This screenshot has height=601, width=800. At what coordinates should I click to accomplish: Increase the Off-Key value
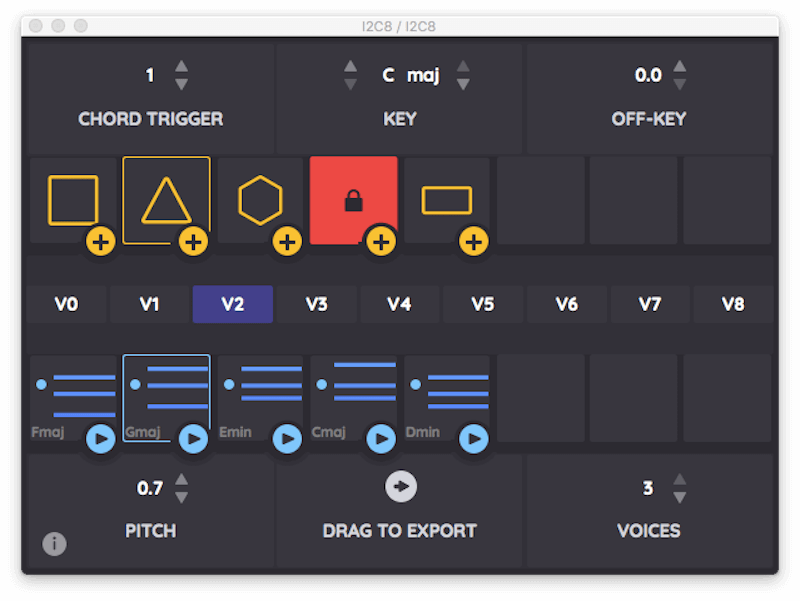pos(680,67)
